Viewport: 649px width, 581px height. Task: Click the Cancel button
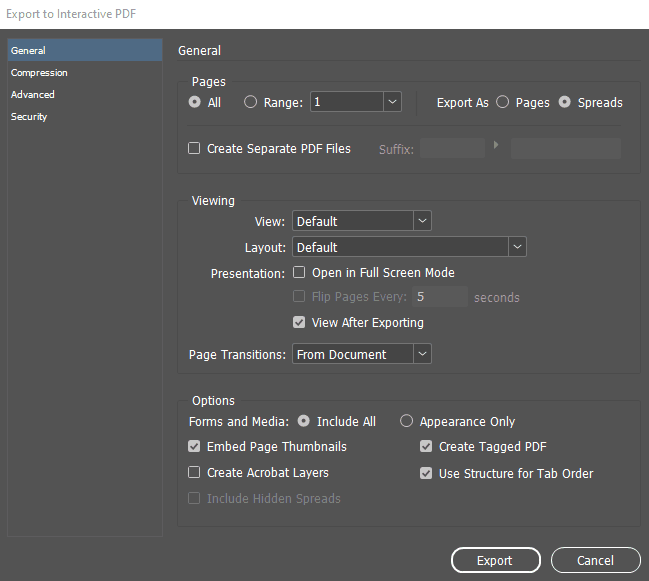596,560
